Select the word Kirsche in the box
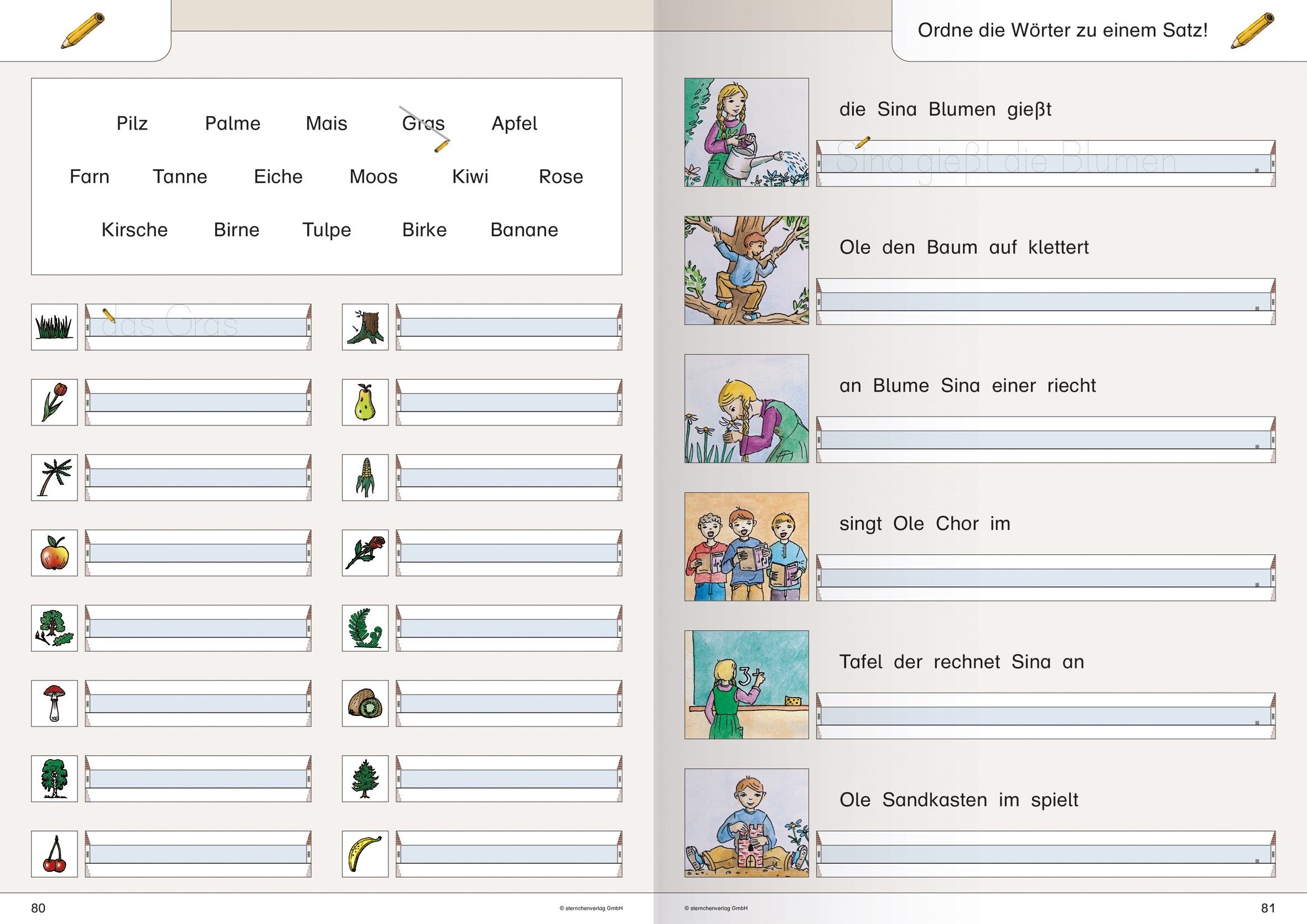The width and height of the screenshot is (1307, 924). (134, 230)
